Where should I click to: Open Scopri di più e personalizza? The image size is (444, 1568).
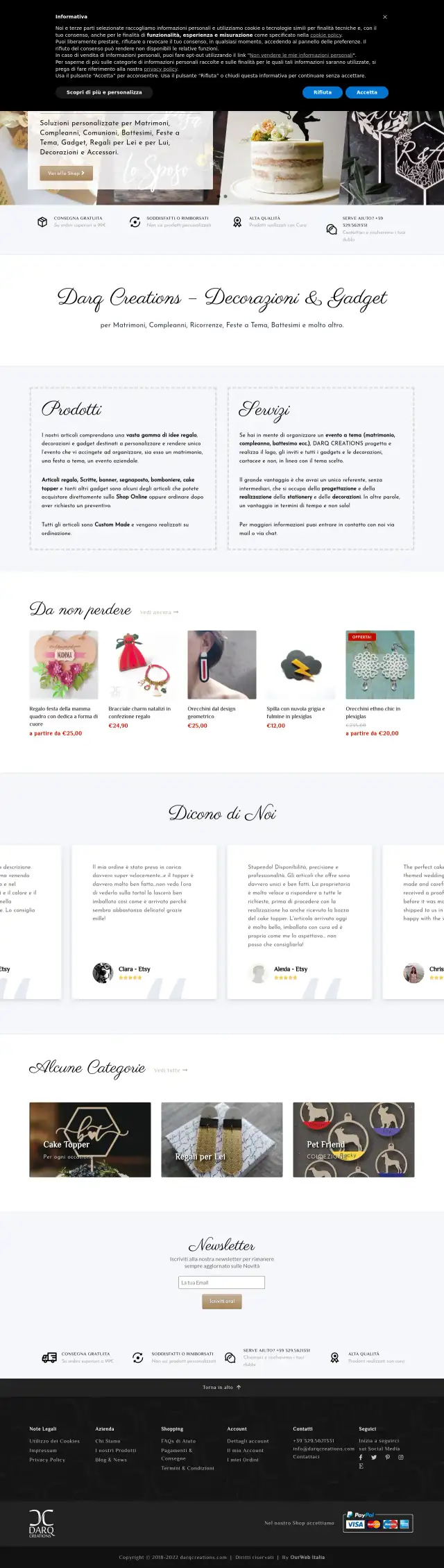[104, 92]
